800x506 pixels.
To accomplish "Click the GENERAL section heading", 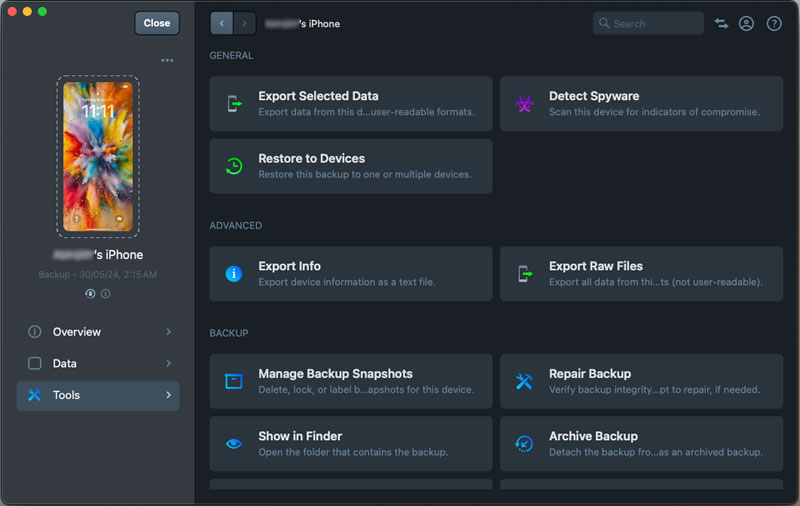I will (x=231, y=55).
